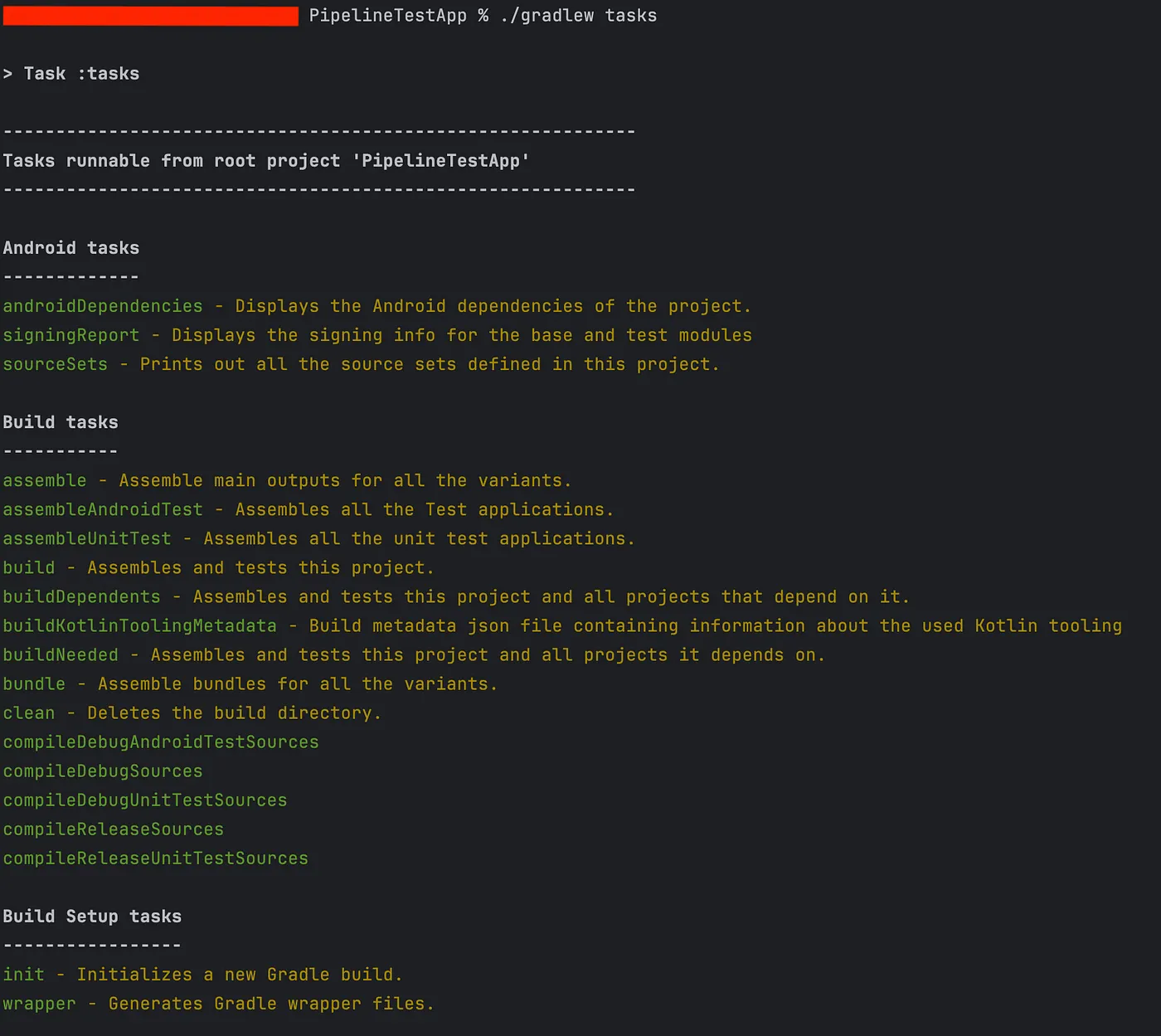Click the './gradlew tasks' command text
Viewport: 1161px width, 1036px height.
click(578, 16)
